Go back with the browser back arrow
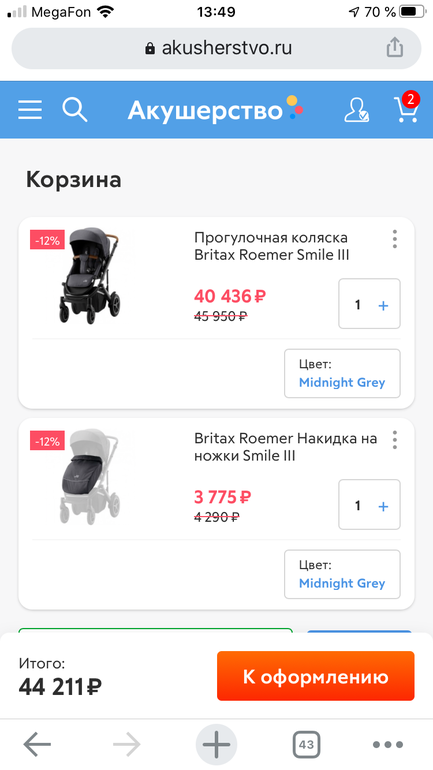Image resolution: width=433 pixels, height=770 pixels. pyautogui.click(x=37, y=744)
